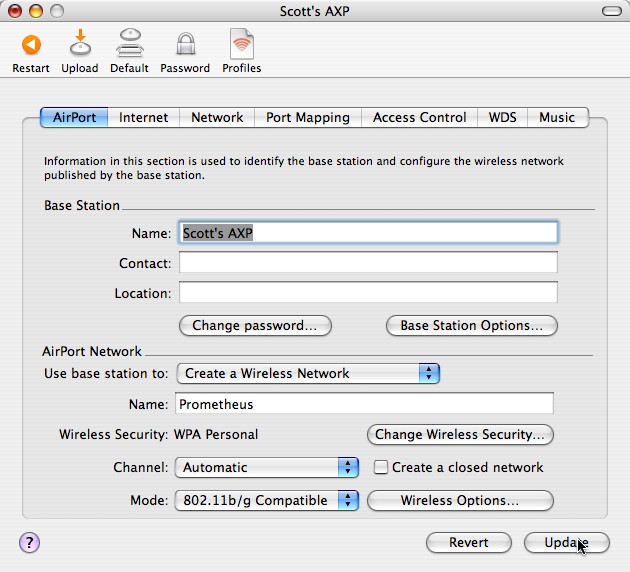The height and width of the screenshot is (572, 630).
Task: Open Wireless Options
Action: click(x=460, y=500)
